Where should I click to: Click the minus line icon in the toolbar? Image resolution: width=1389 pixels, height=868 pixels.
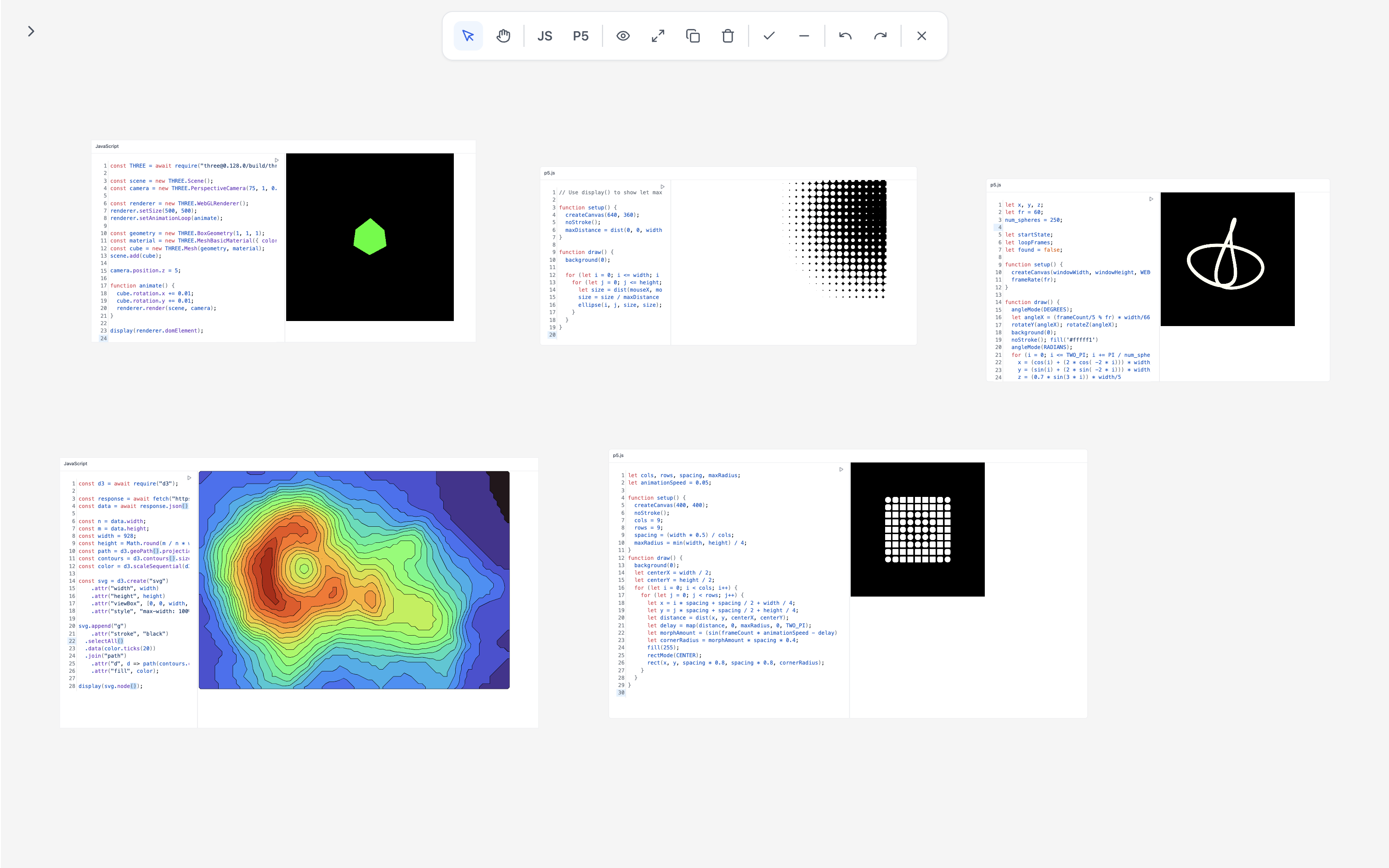804,36
